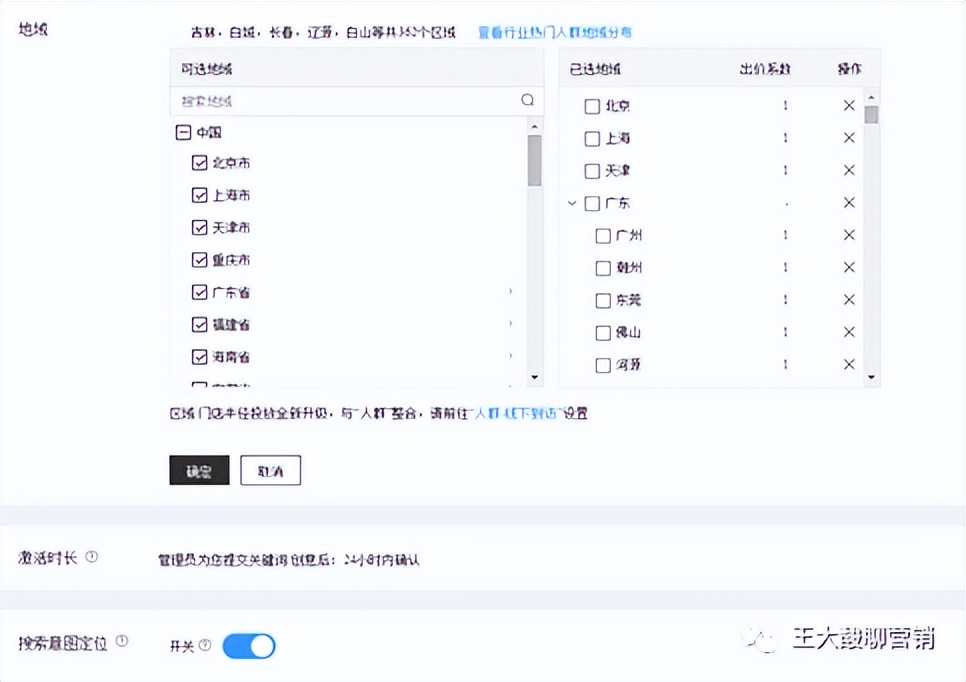Check the 广东 checkbox in 已选地域
Screen dimensions: 966x682
pos(592,203)
